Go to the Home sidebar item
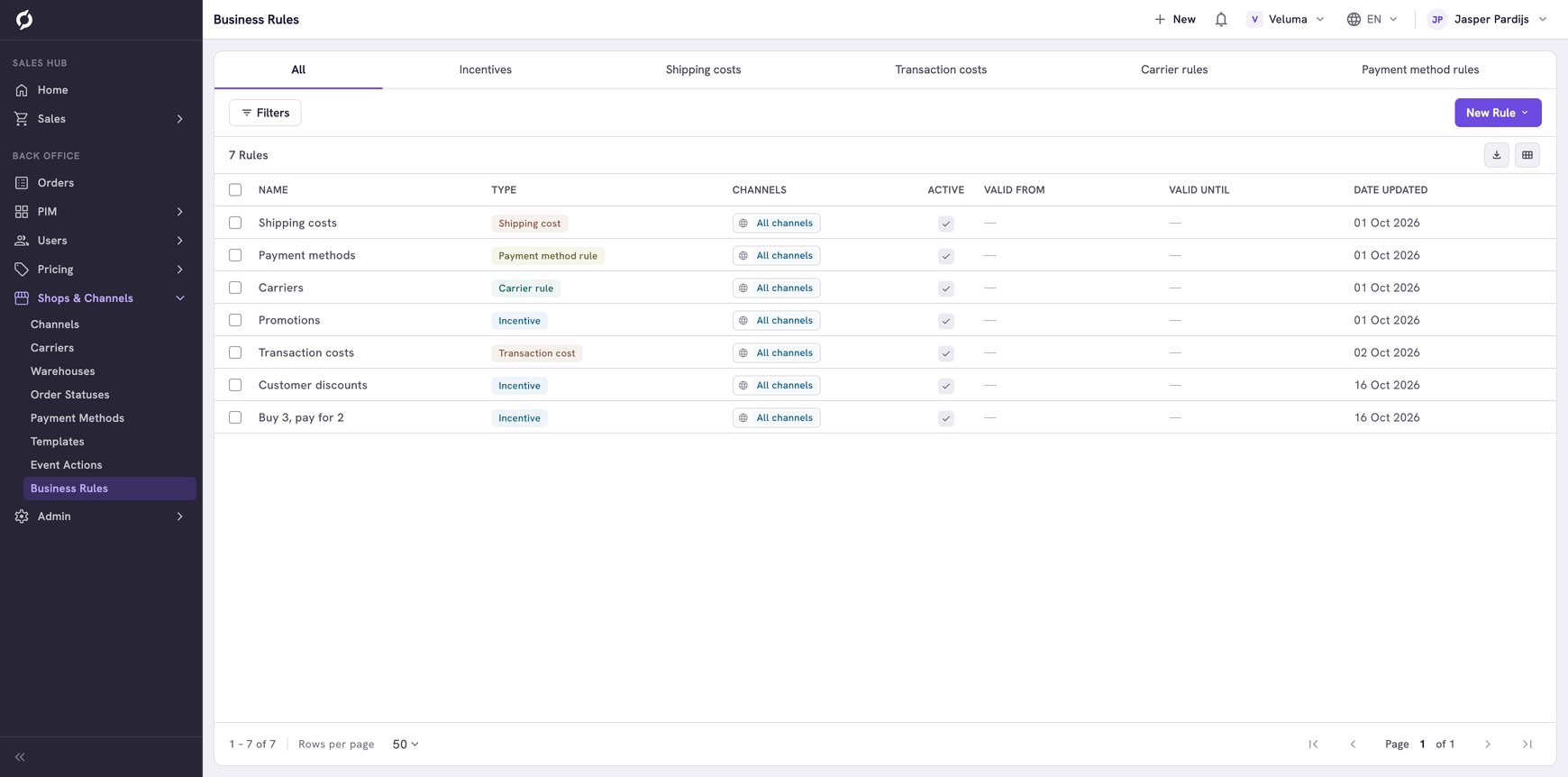1568x777 pixels. (x=101, y=90)
